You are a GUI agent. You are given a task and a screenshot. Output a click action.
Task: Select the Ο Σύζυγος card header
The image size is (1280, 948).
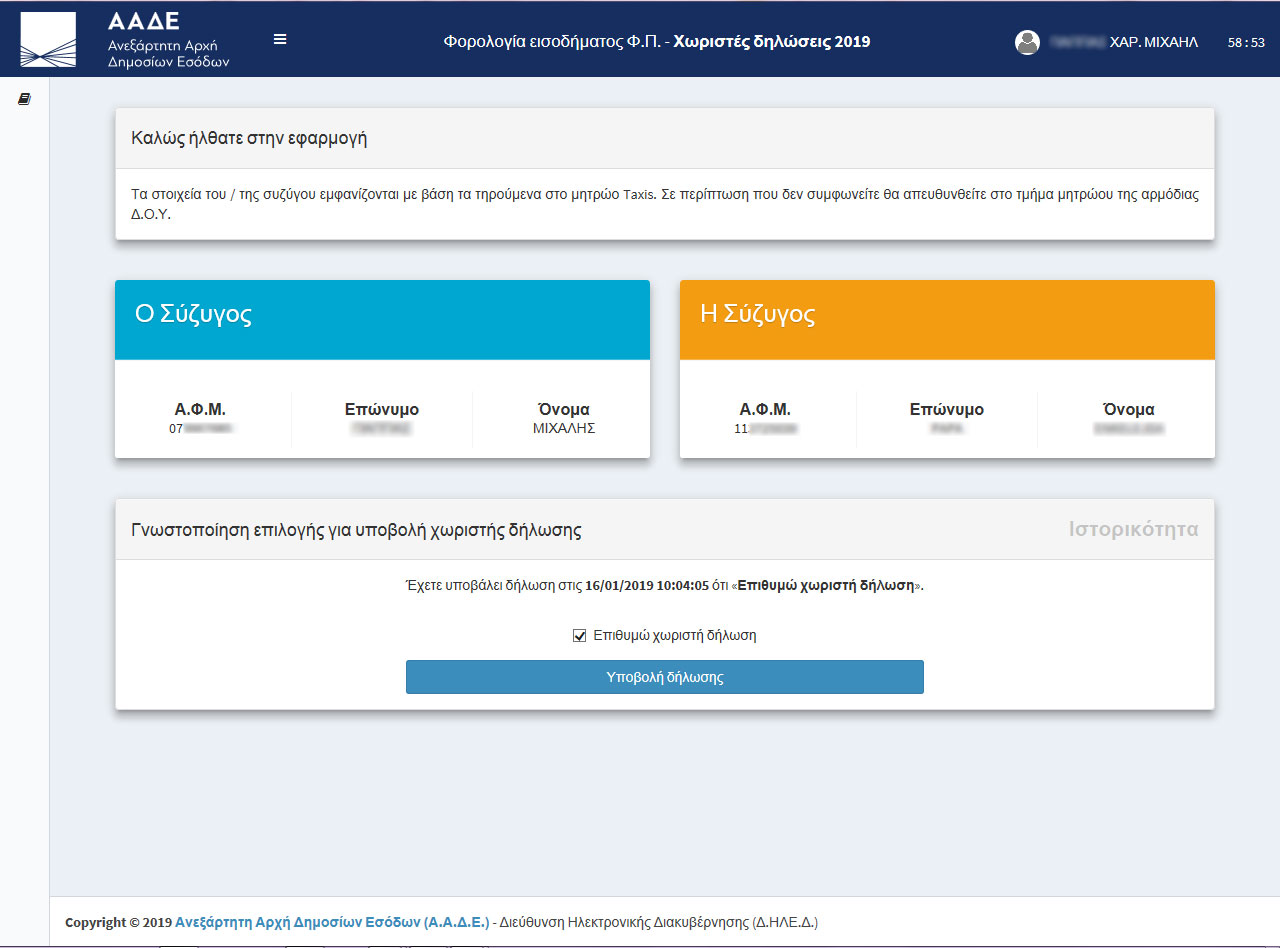pos(382,319)
